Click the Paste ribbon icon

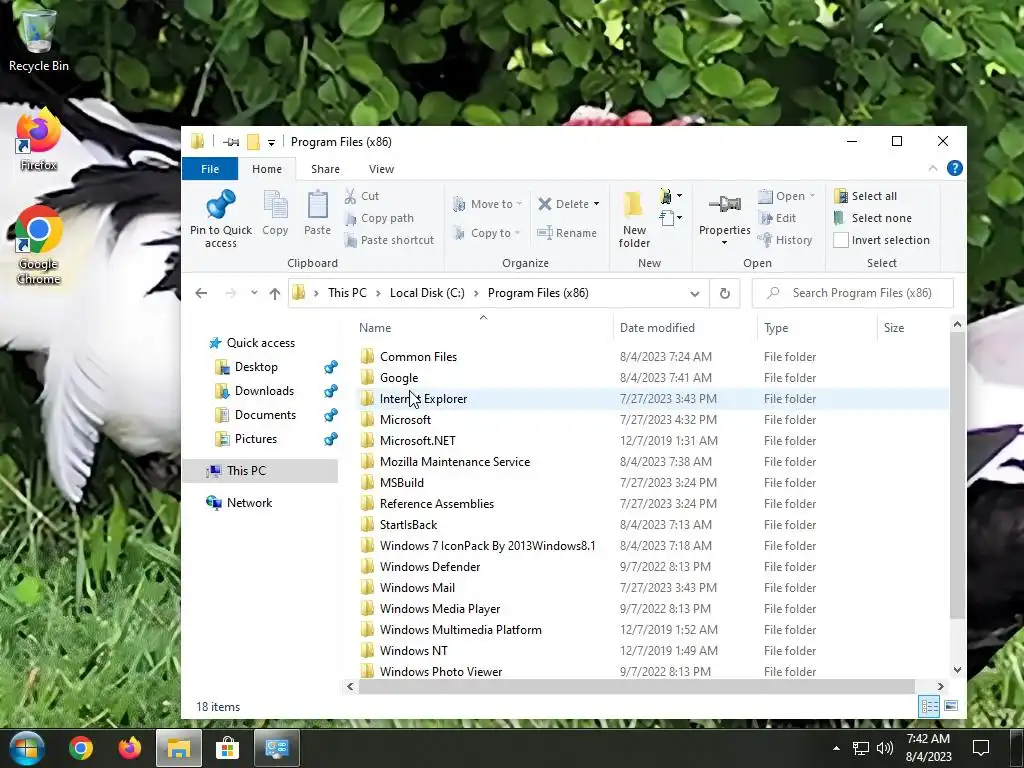[317, 205]
